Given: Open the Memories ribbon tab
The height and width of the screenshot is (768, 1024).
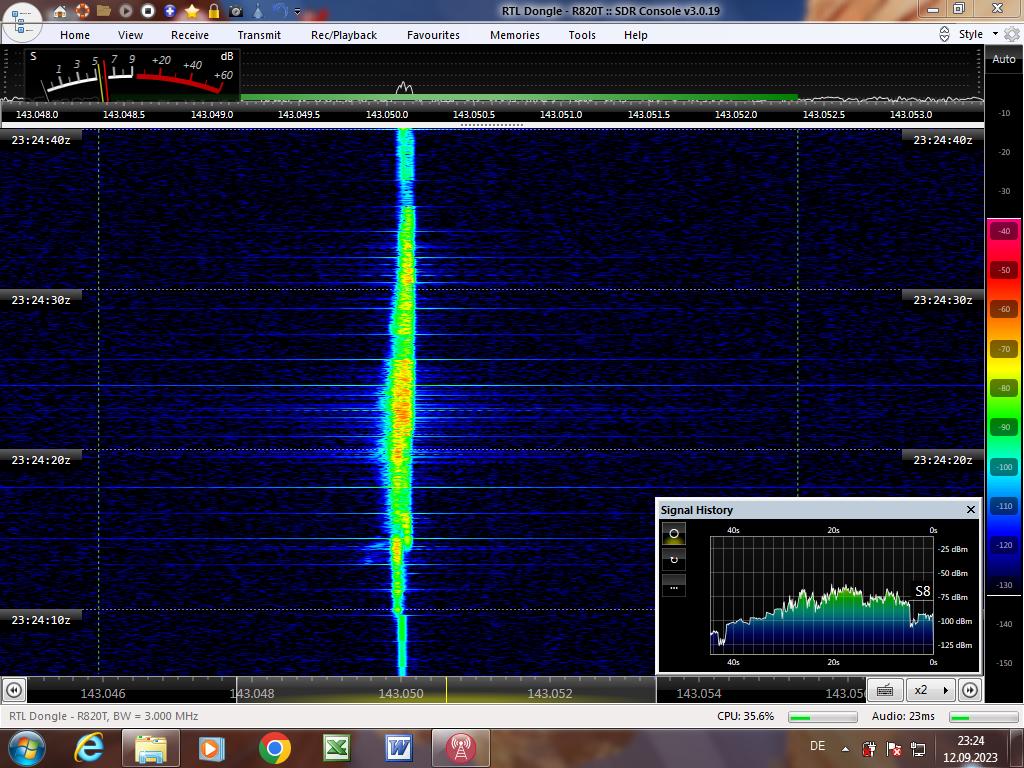Looking at the screenshot, I should [x=515, y=35].
